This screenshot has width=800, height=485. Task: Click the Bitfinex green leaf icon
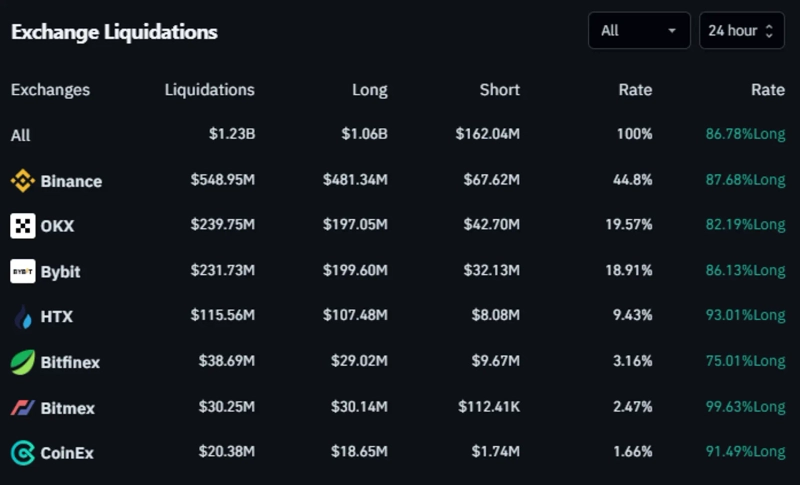[x=22, y=362]
